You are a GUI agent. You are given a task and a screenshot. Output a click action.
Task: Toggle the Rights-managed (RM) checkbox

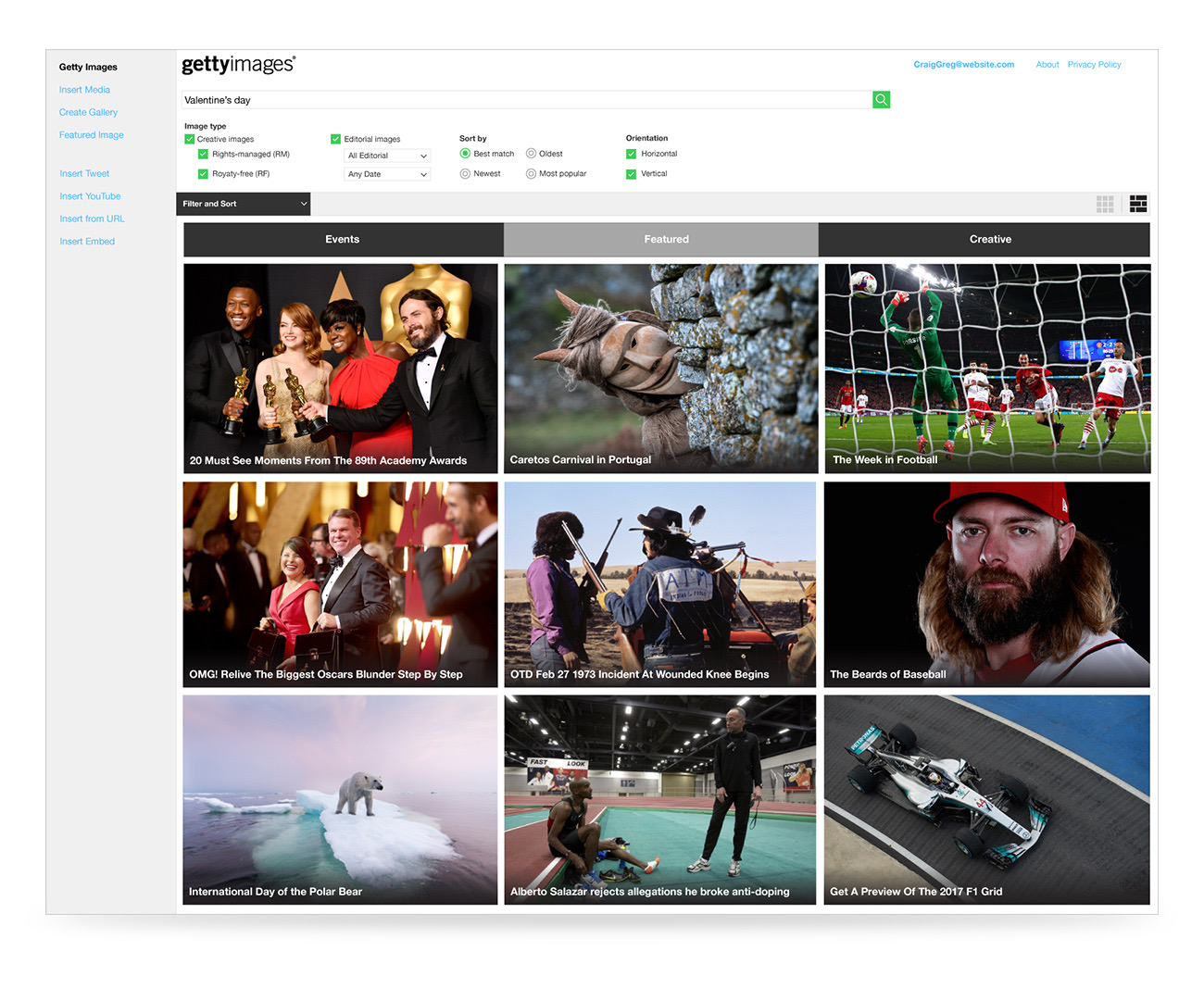203,155
